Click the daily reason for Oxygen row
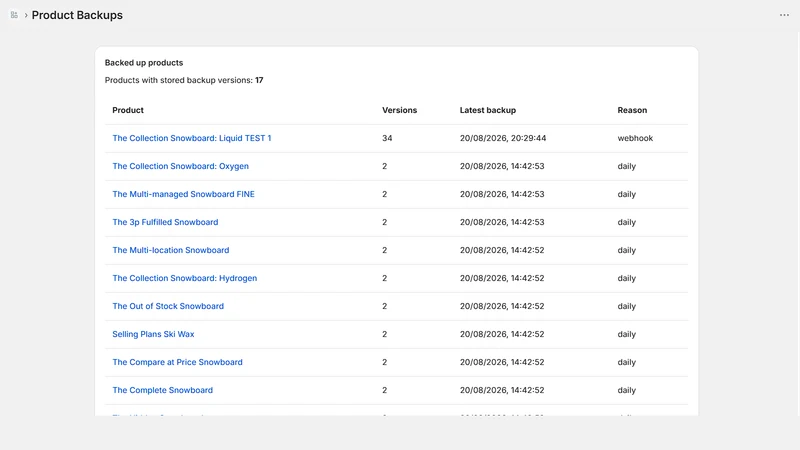Viewport: 800px width, 450px height. point(627,166)
